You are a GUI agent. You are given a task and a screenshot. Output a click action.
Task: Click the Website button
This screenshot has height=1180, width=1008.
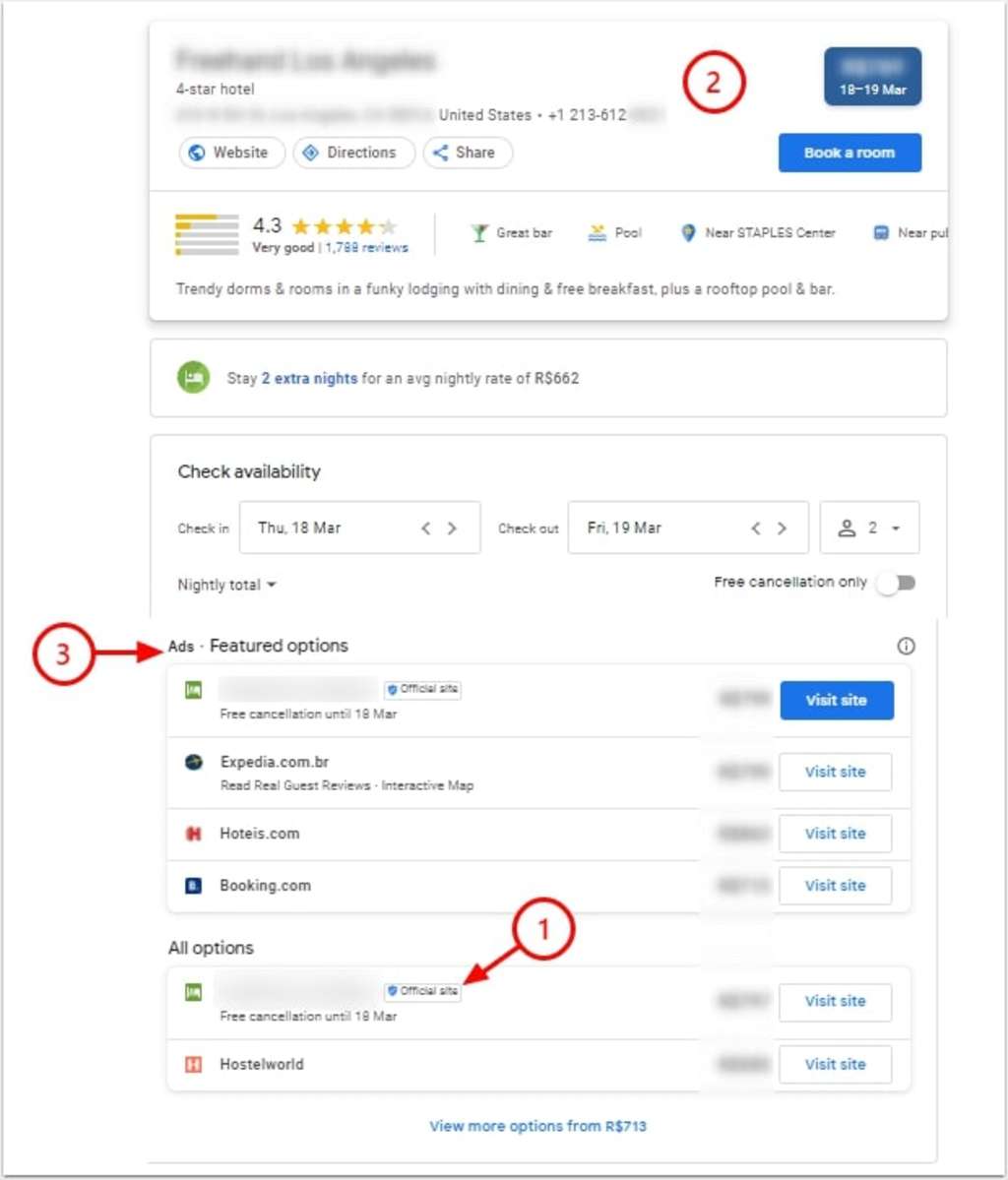pos(230,153)
